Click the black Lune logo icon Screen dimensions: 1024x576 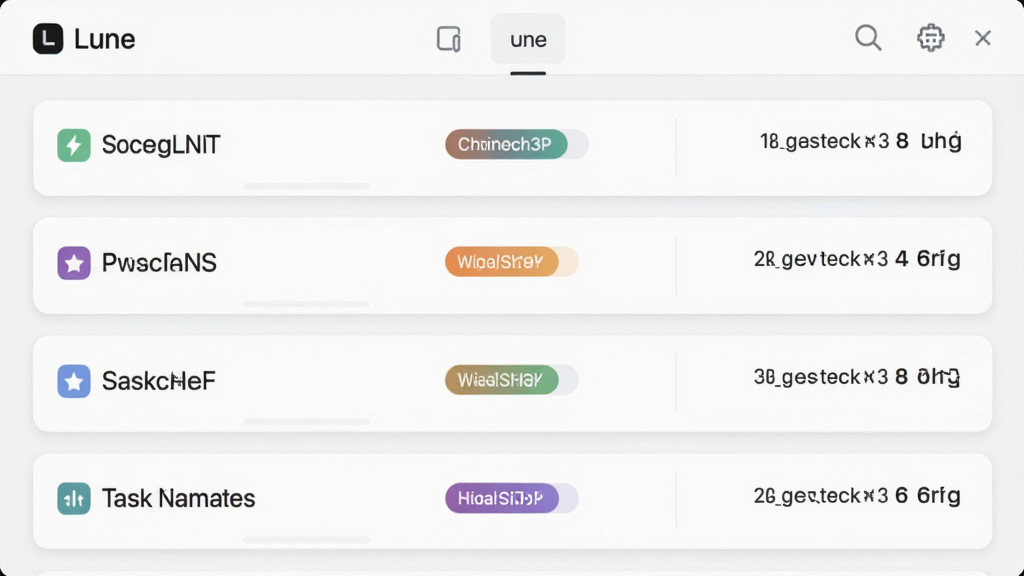tap(48, 39)
